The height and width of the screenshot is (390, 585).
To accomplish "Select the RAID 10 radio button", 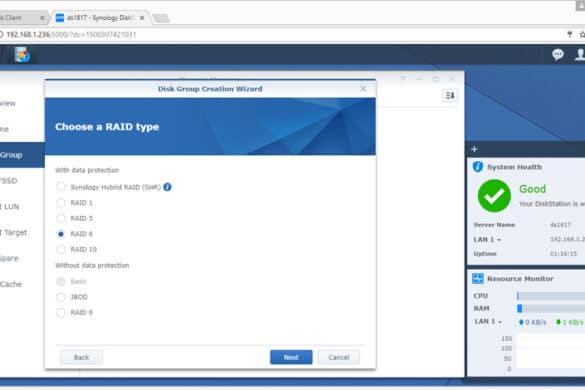I will (x=61, y=249).
